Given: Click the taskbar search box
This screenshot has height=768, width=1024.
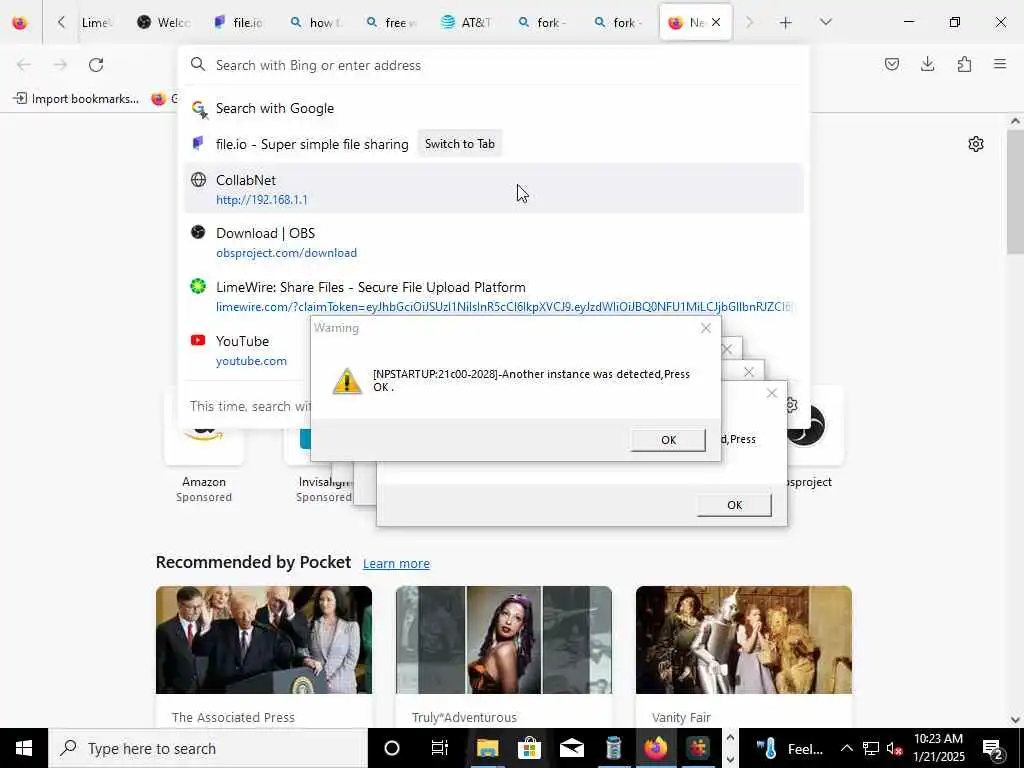Looking at the screenshot, I should (208, 748).
